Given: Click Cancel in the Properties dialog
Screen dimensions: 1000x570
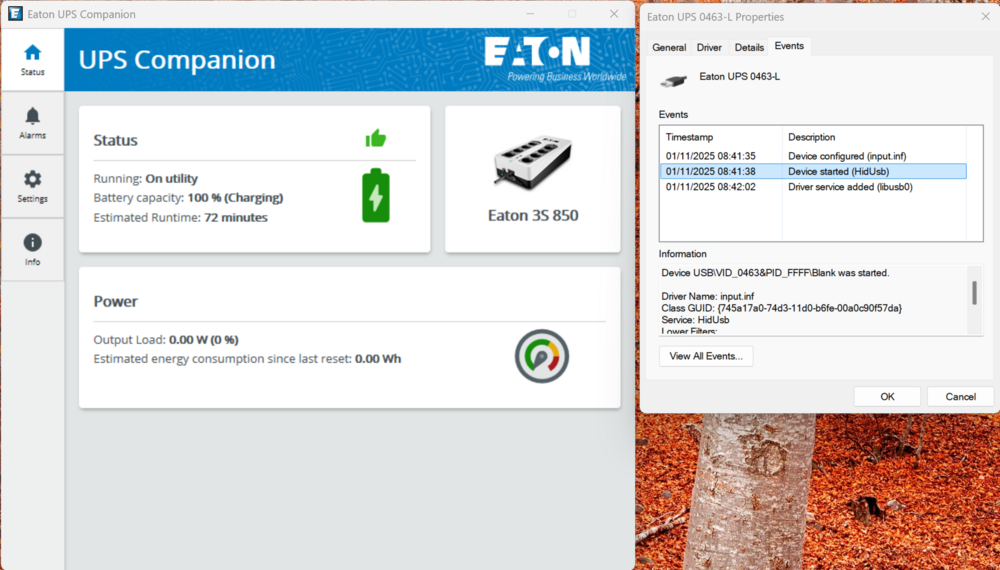Looking at the screenshot, I should click(960, 397).
